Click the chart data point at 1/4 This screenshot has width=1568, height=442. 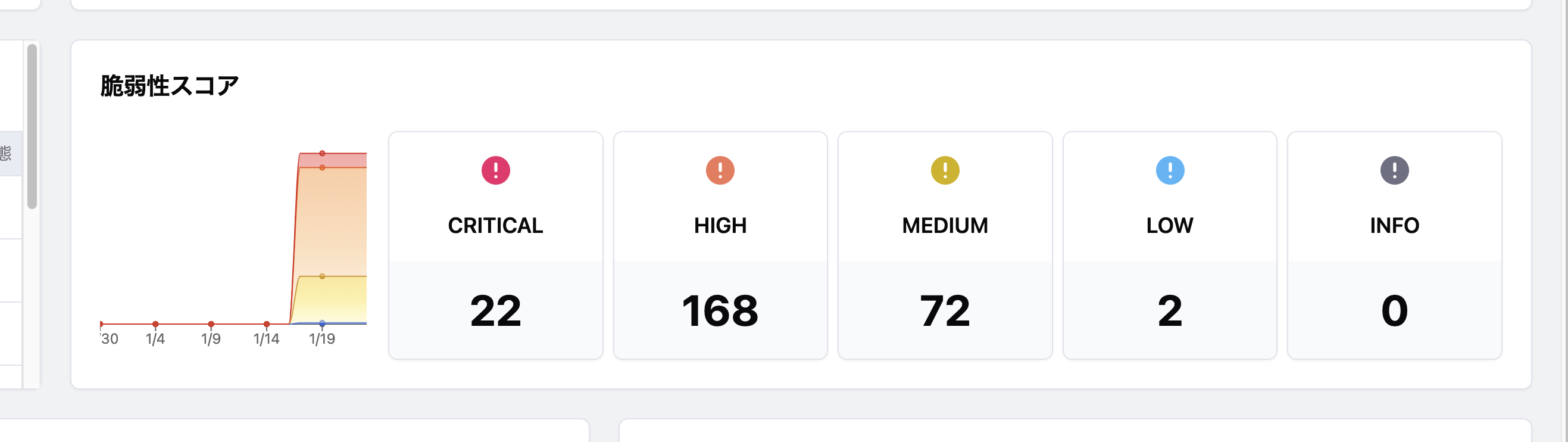[155, 324]
